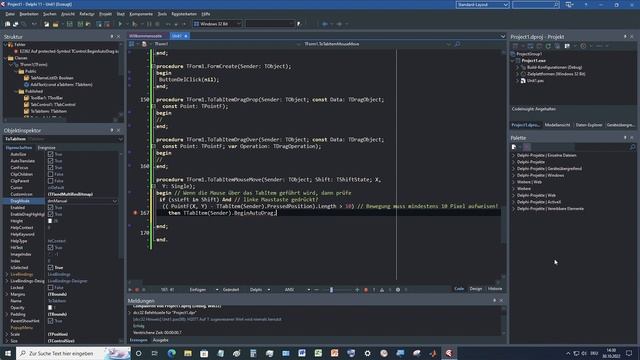Switch to the Ausgabe tab in Meldungen
Viewport: 640px width, 360px height.
pos(160,340)
